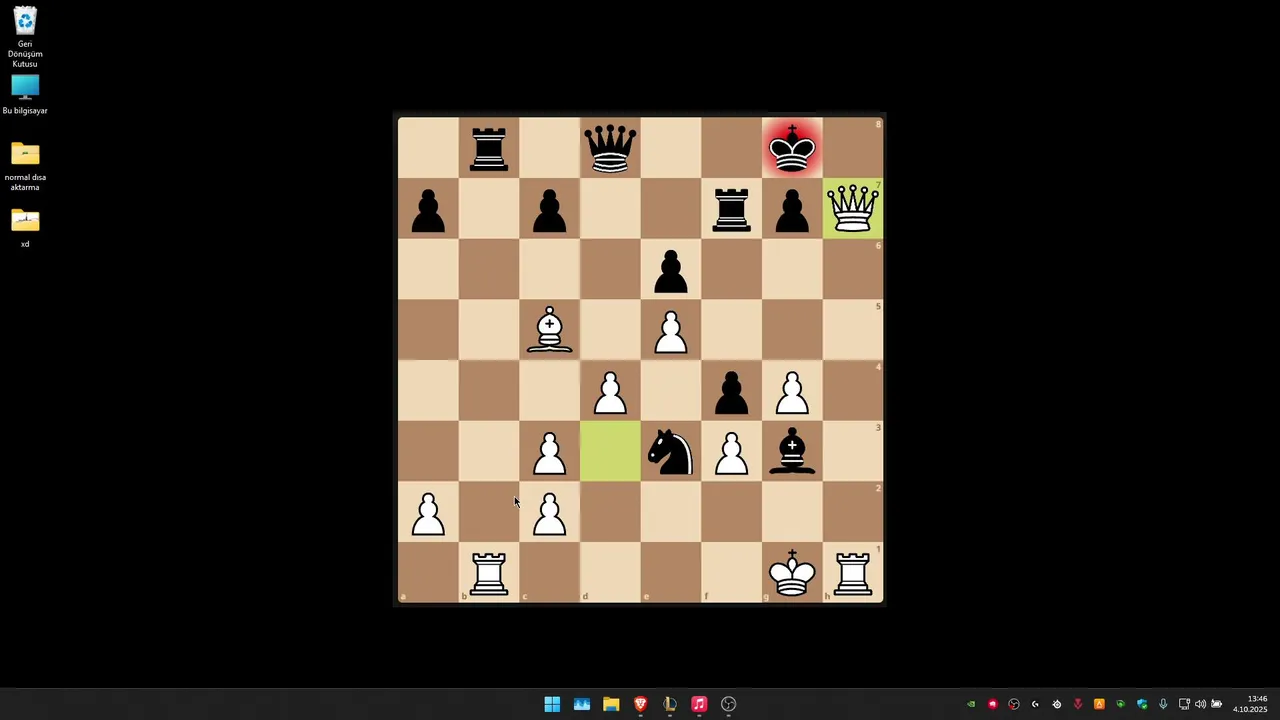Launch Brave browser from the taskbar
The width and height of the screenshot is (1280, 720).
[x=640, y=704]
